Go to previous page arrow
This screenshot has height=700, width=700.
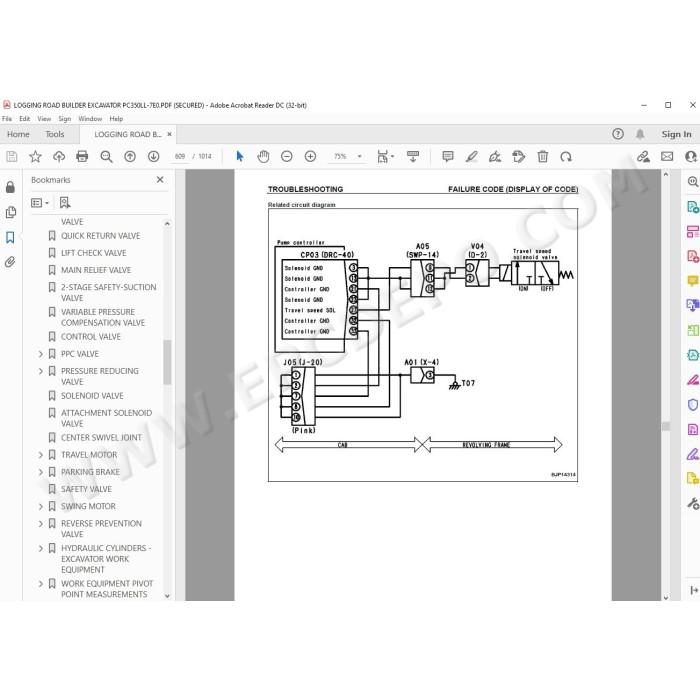[130, 156]
